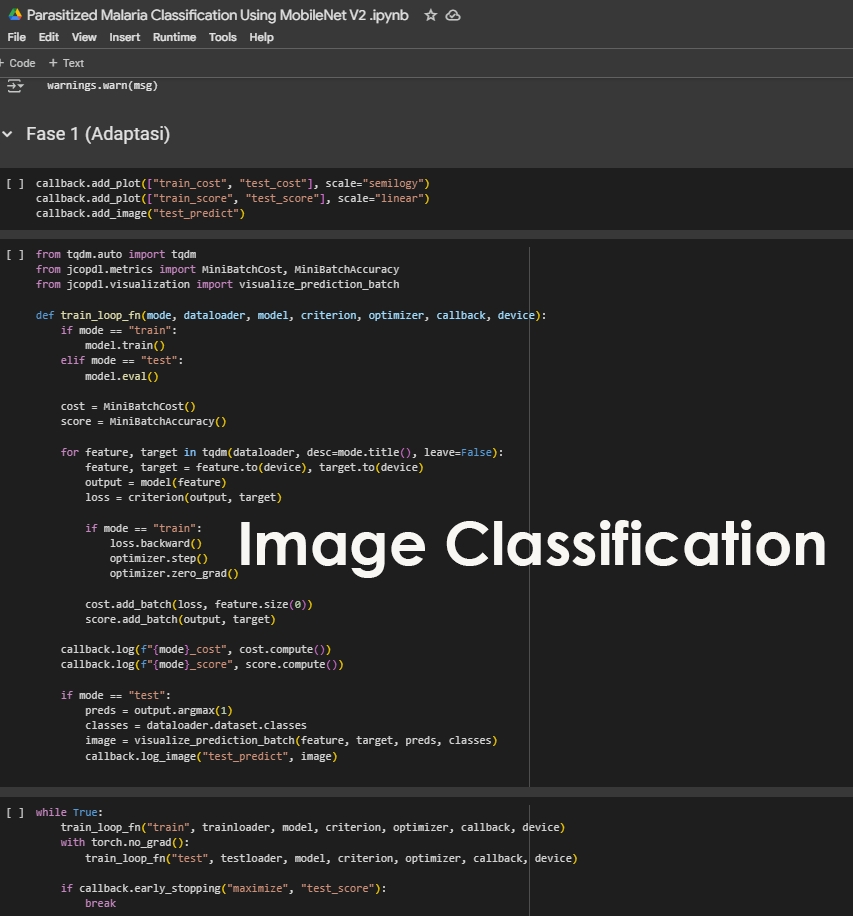853x916 pixels.
Task: Click the notebook title to rename
Action: [x=217, y=15]
